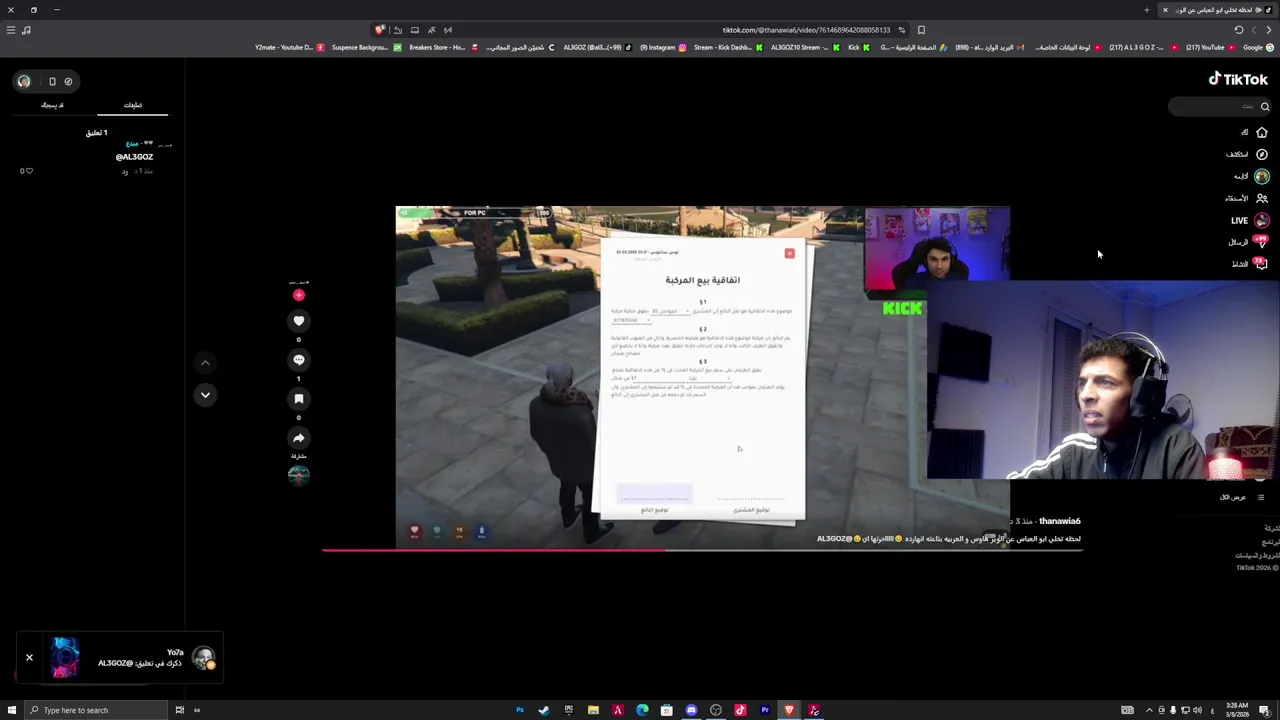Viewport: 1280px width, 720px height.
Task: Open the Friends page icon
Action: pos(1262,198)
